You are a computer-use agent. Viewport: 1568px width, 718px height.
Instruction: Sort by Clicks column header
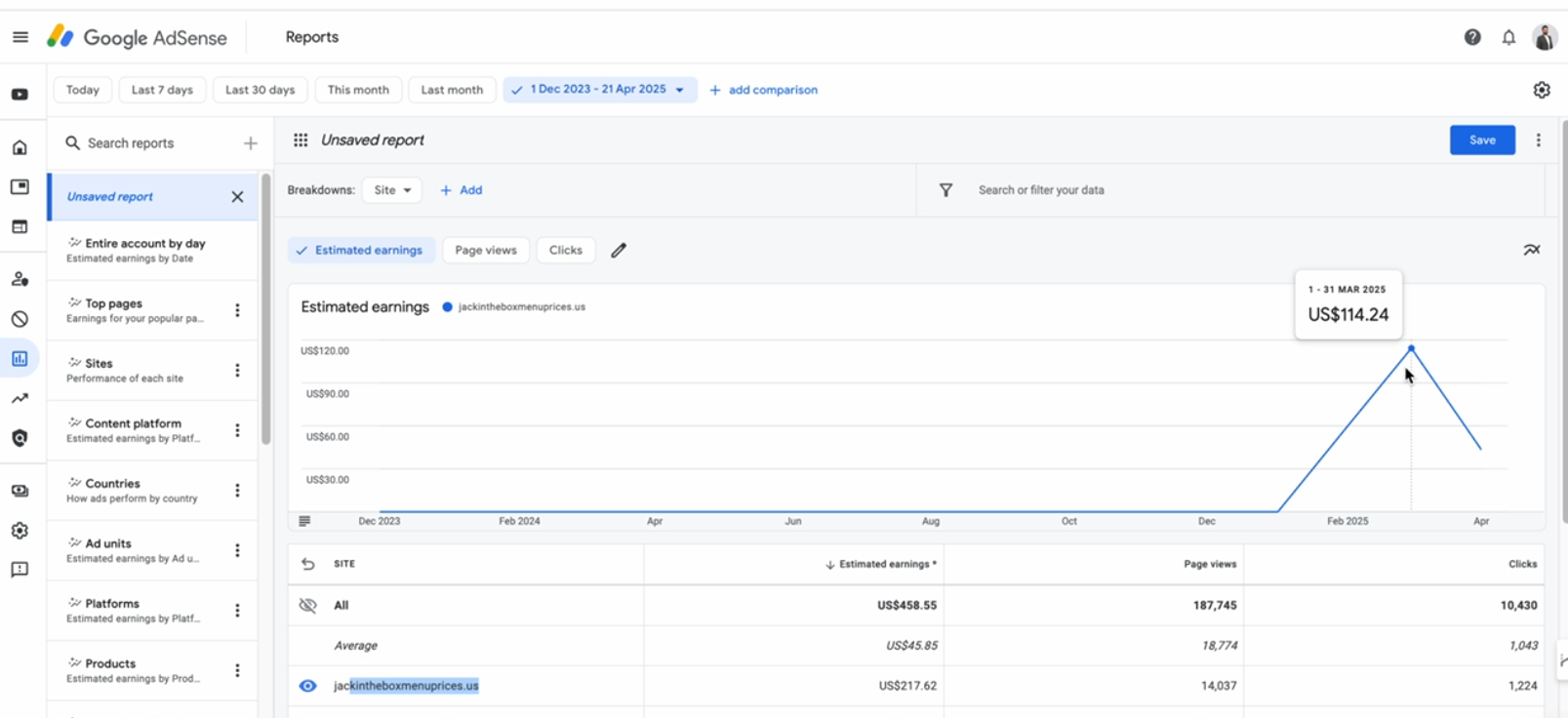1522,564
